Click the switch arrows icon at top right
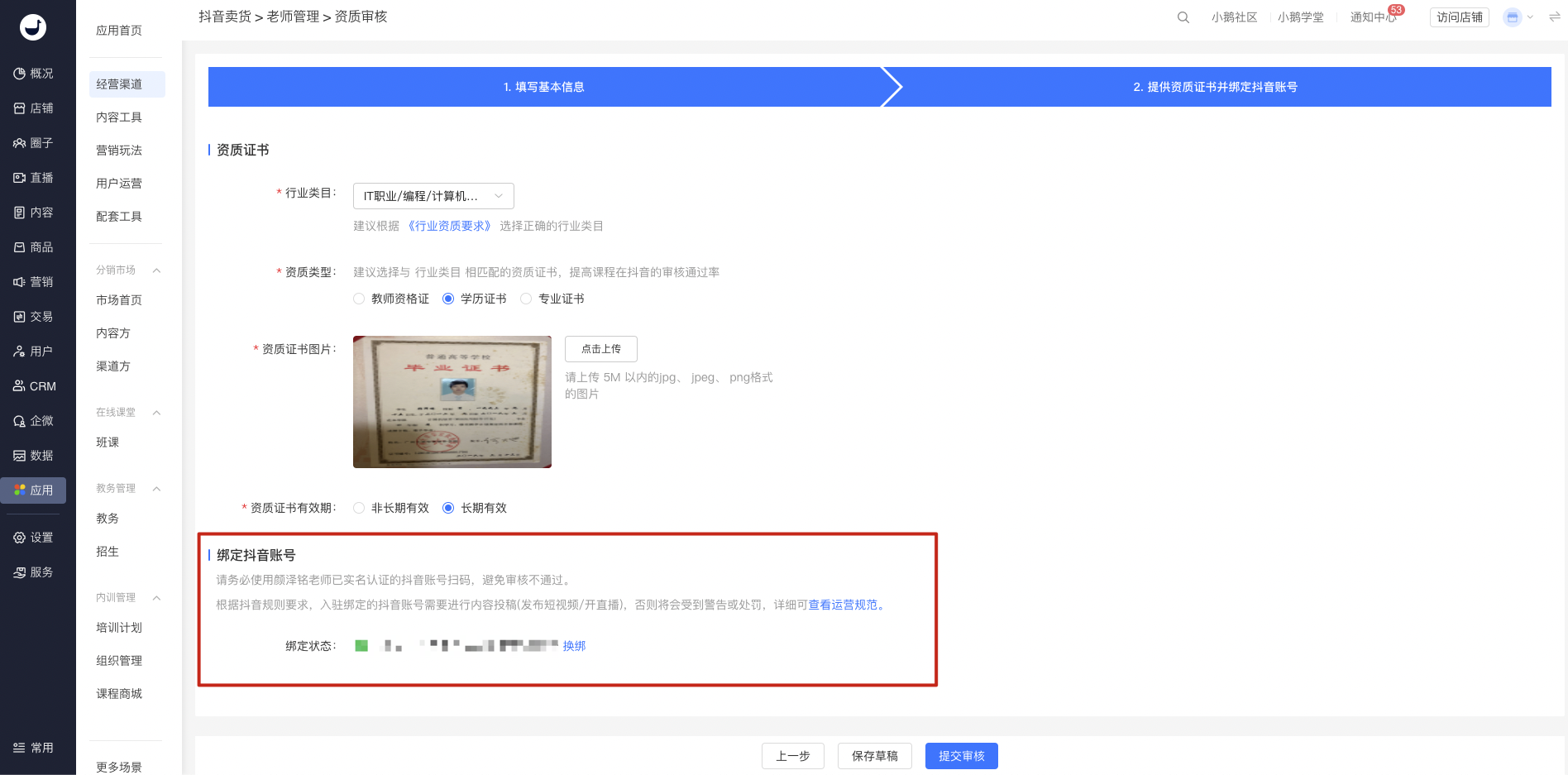Screen dimensions: 1568x775 click(x=1555, y=17)
